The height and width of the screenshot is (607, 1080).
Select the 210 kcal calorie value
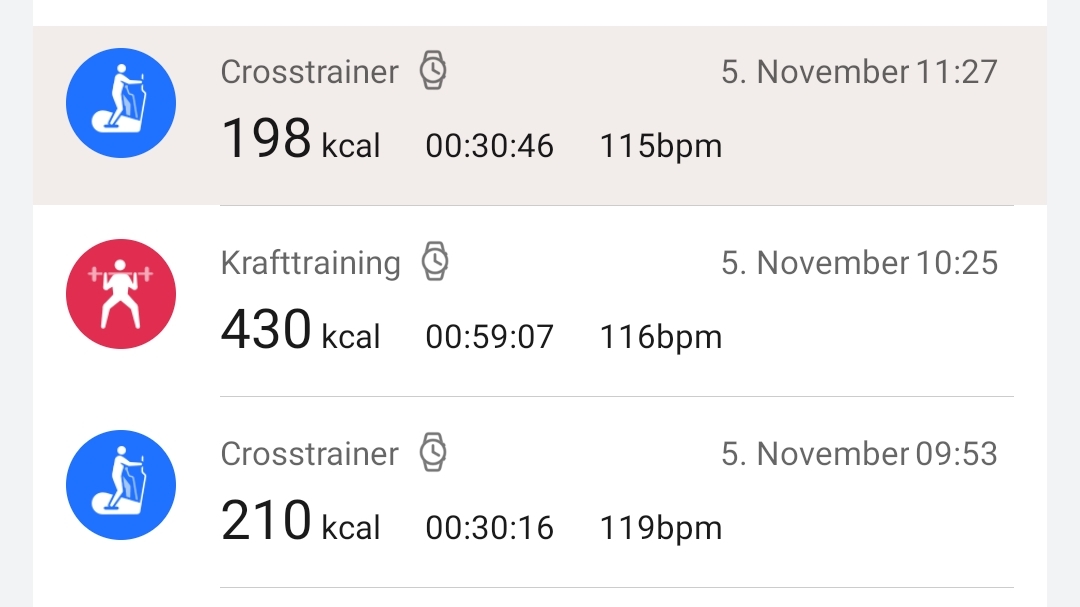click(300, 520)
